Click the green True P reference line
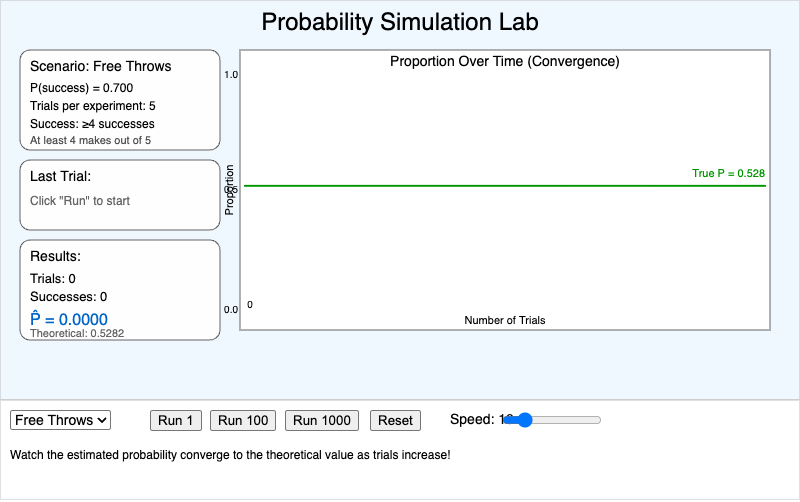This screenshot has width=800, height=502. pos(505,186)
